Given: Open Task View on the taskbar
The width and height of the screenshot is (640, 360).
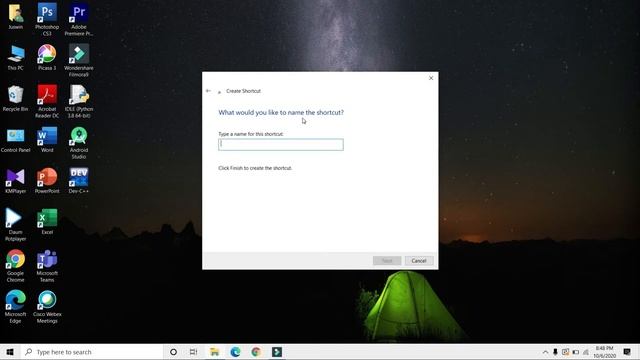Looking at the screenshot, I should (x=193, y=352).
